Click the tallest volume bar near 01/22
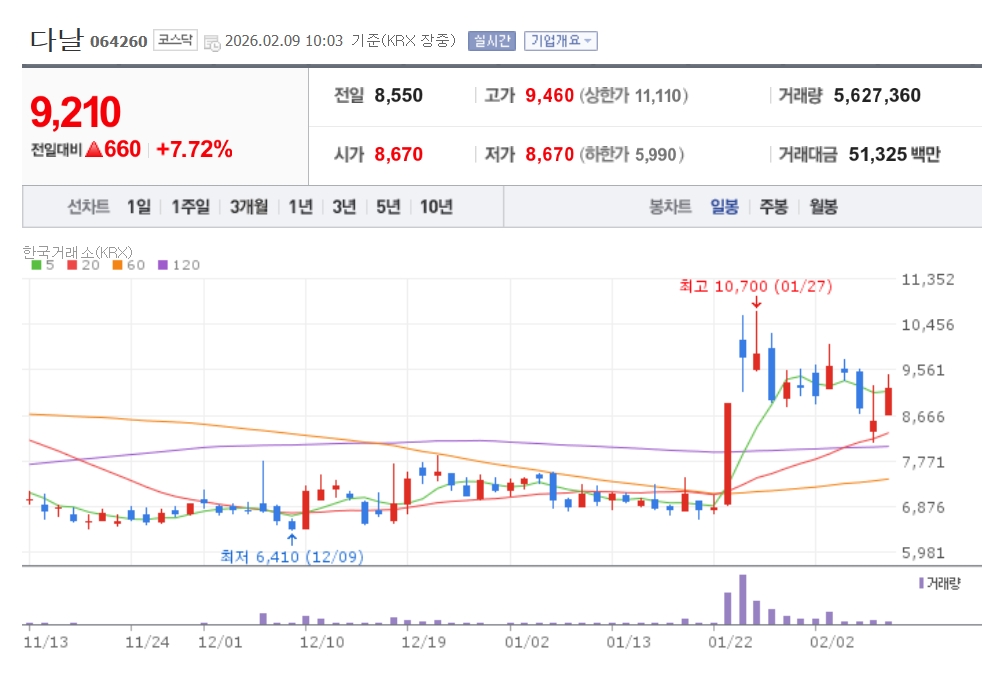982x681 pixels. [743, 600]
